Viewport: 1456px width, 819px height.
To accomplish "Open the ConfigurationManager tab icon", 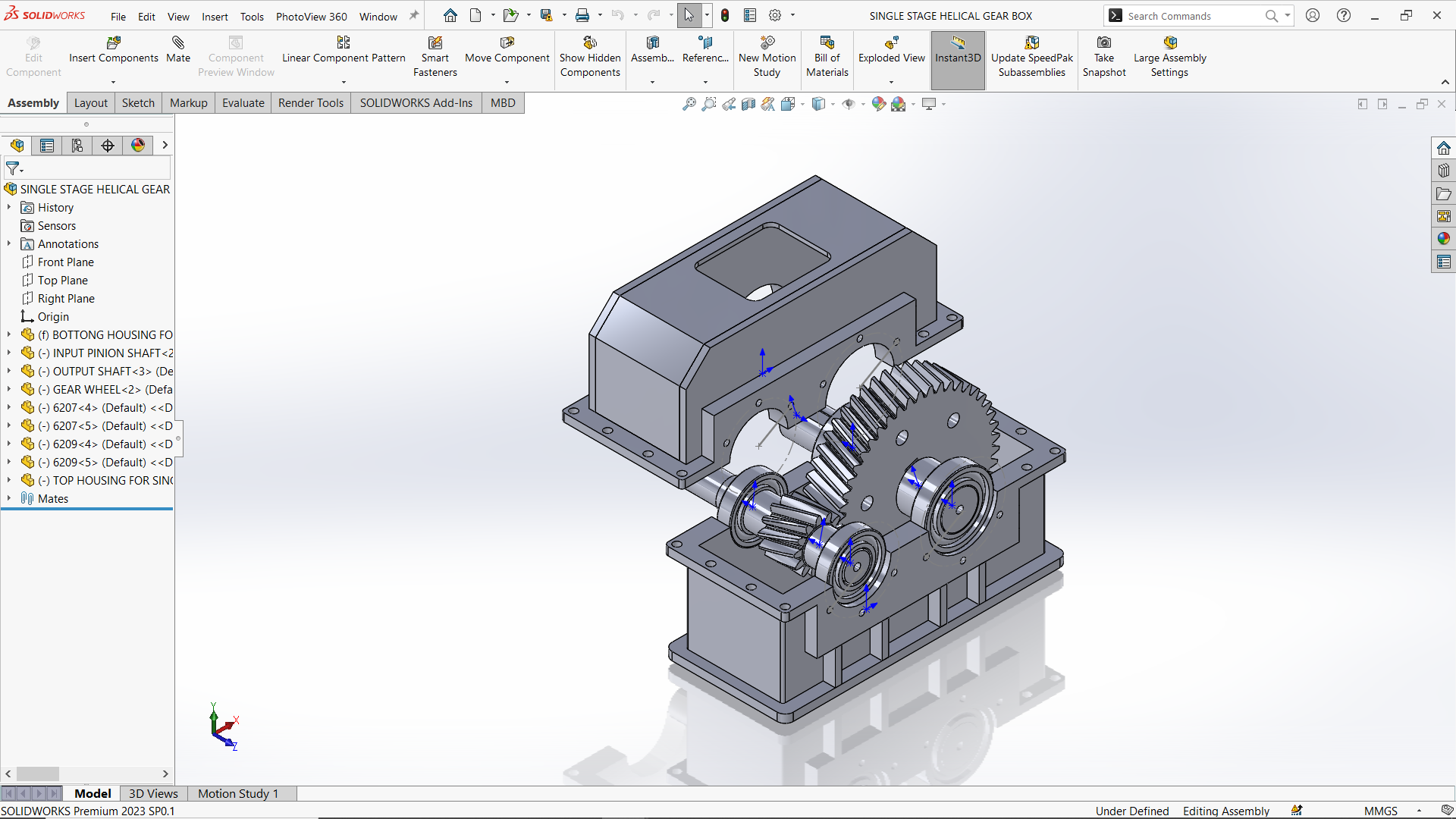I will coord(77,146).
